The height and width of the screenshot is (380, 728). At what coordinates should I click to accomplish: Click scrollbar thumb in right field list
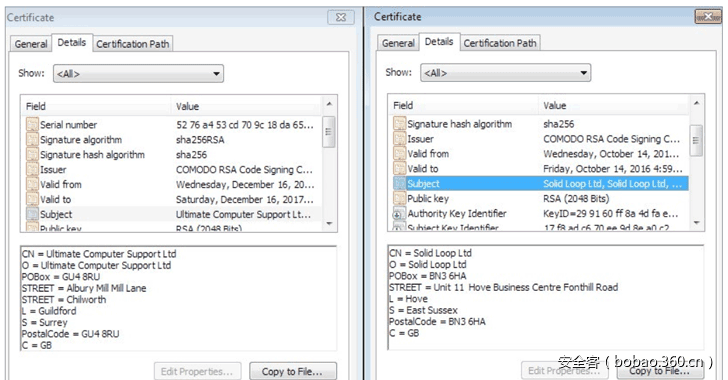pyautogui.click(x=696, y=140)
